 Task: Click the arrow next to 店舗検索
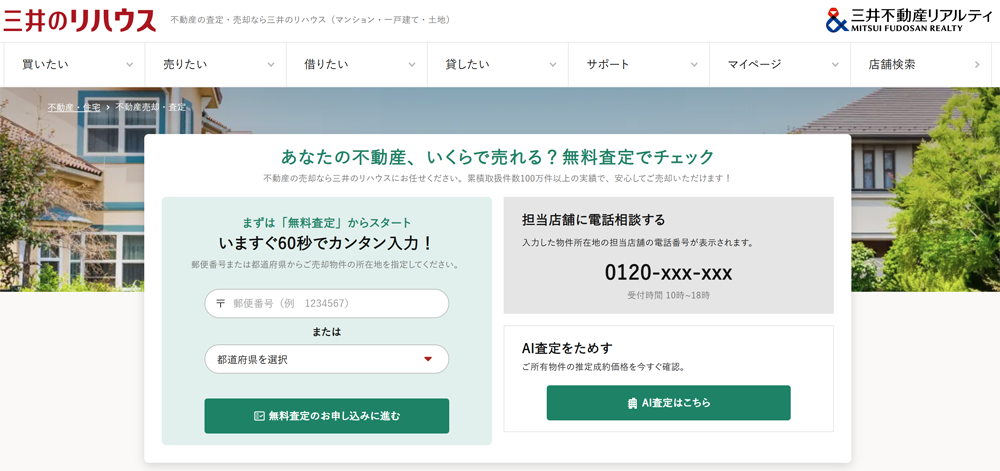click(x=977, y=64)
